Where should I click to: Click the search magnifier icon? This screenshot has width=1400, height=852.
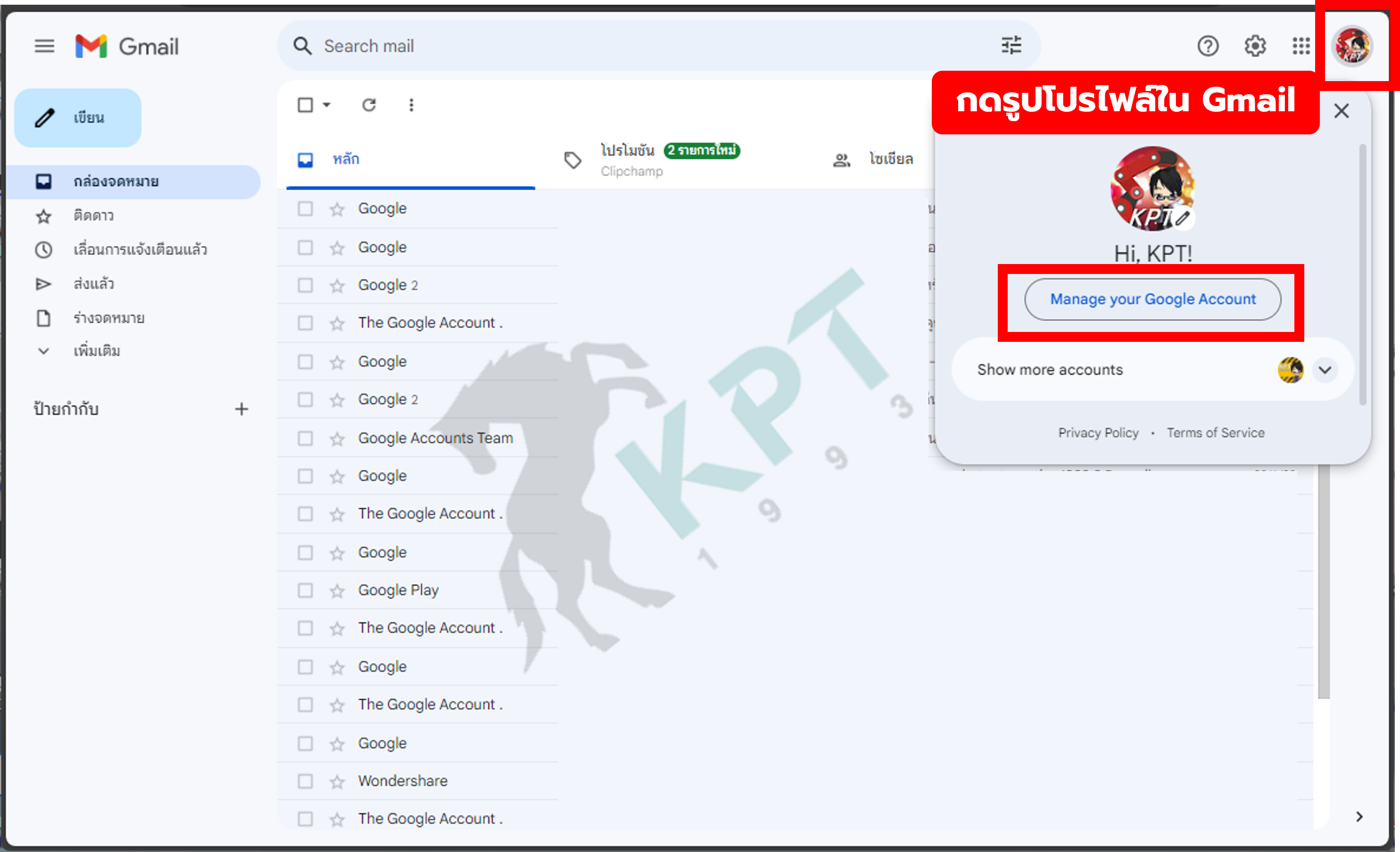point(302,46)
